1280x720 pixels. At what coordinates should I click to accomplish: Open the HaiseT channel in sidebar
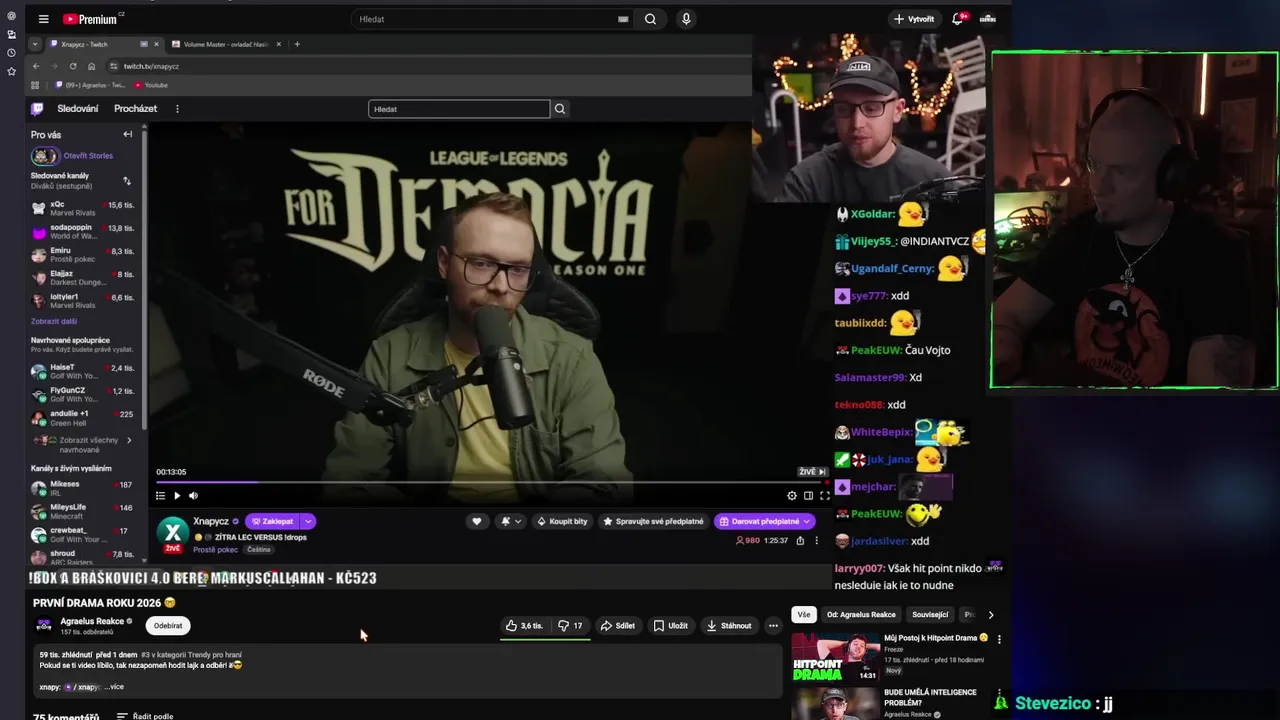pos(83,371)
